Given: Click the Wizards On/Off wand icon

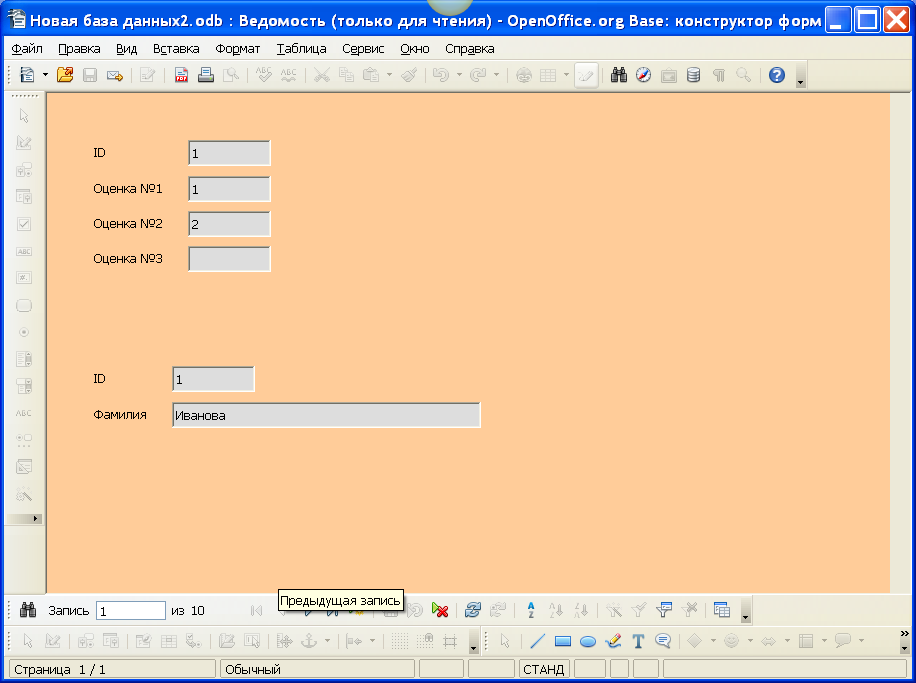Looking at the screenshot, I should (24, 495).
